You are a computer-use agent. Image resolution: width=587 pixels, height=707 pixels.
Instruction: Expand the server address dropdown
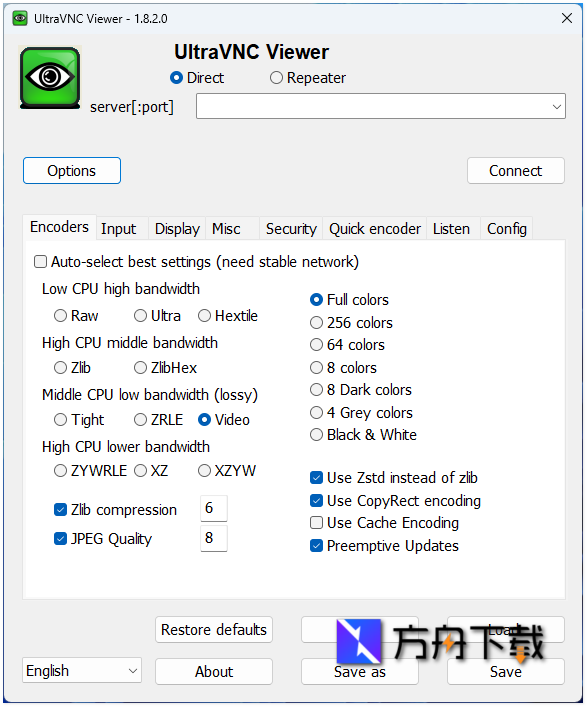pos(557,106)
